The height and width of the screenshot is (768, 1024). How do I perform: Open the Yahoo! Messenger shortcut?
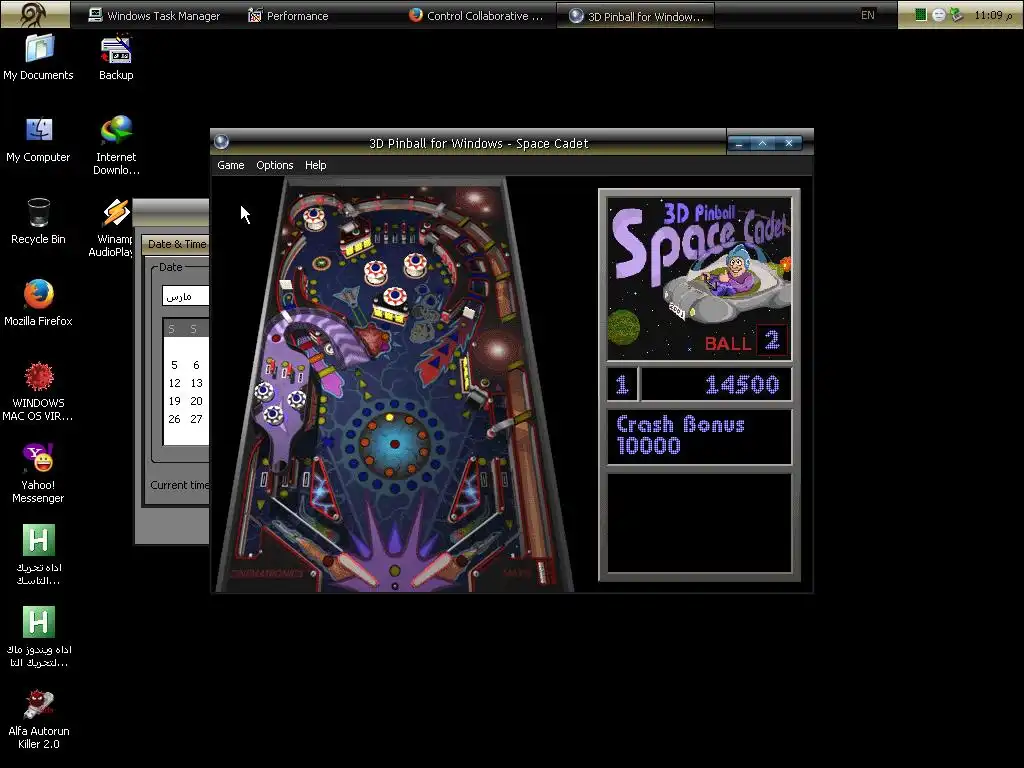click(39, 473)
